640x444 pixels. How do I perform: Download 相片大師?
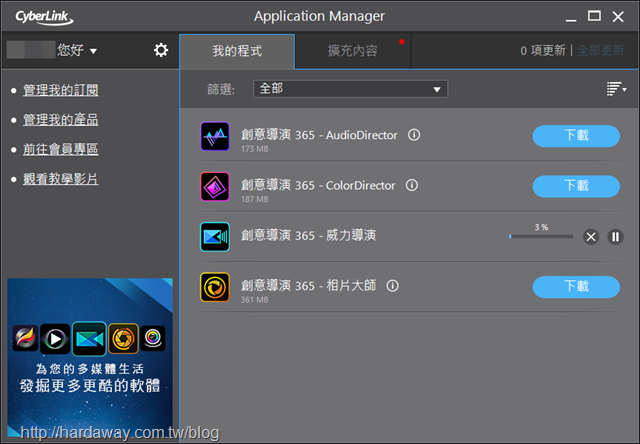[x=576, y=286]
